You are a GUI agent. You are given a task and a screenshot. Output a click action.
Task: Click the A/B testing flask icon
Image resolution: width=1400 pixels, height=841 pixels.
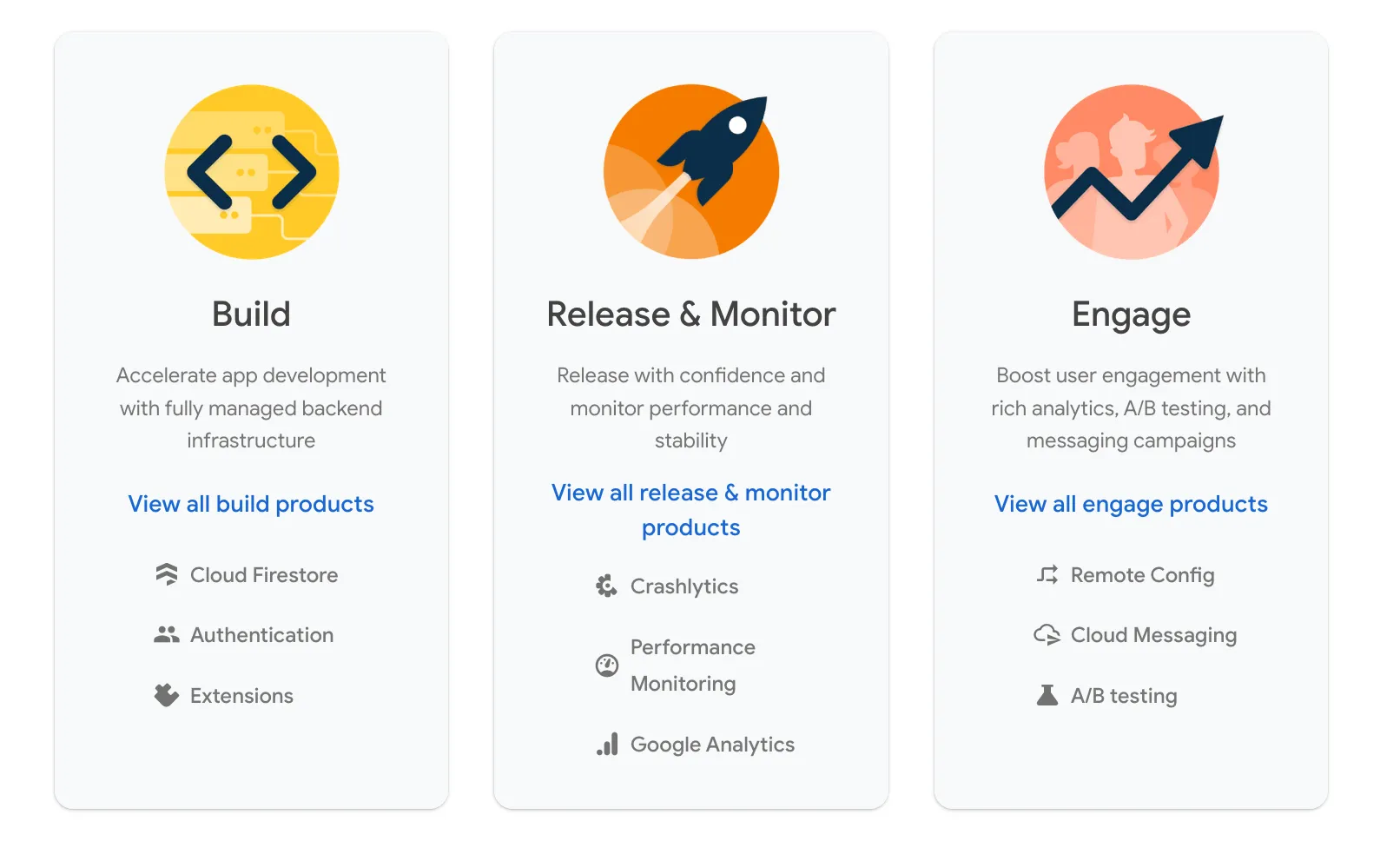click(x=1047, y=695)
